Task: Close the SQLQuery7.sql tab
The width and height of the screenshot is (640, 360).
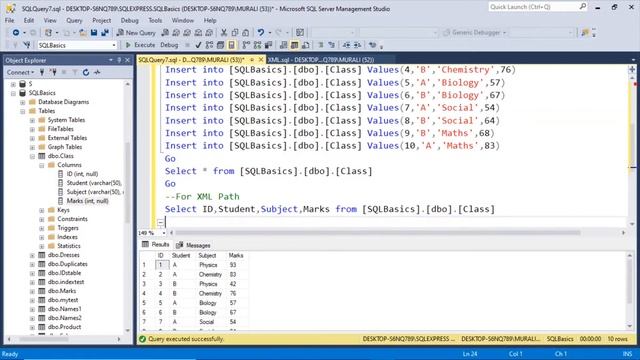Action: tap(261, 60)
